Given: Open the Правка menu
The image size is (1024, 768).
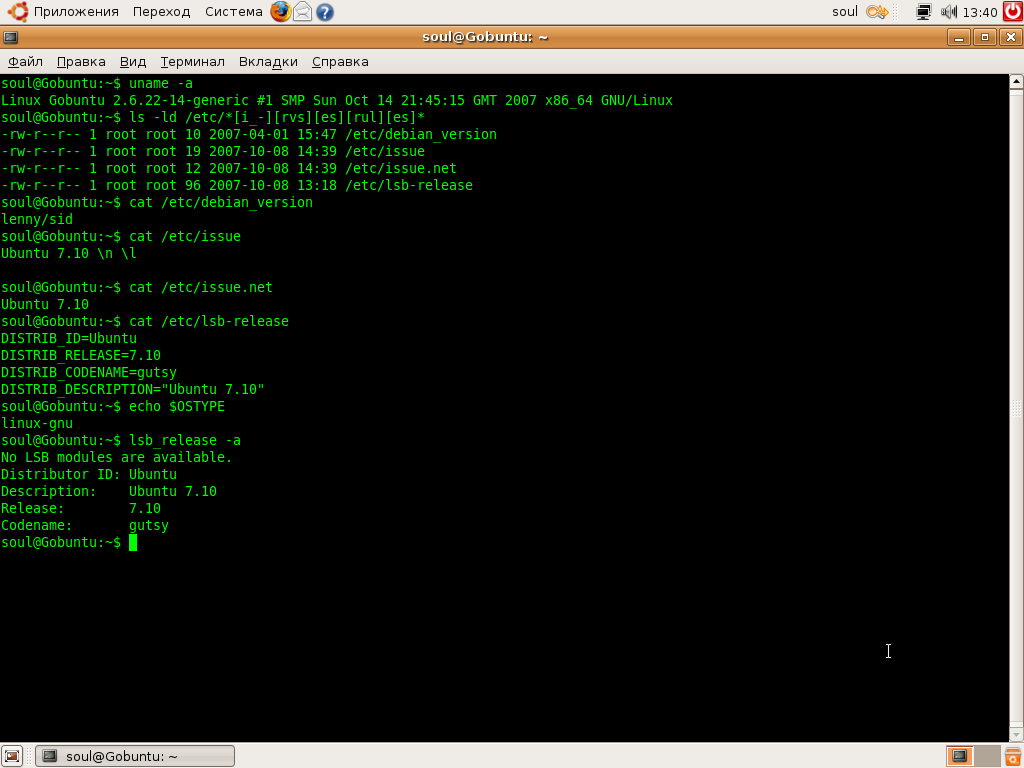Looking at the screenshot, I should point(81,61).
